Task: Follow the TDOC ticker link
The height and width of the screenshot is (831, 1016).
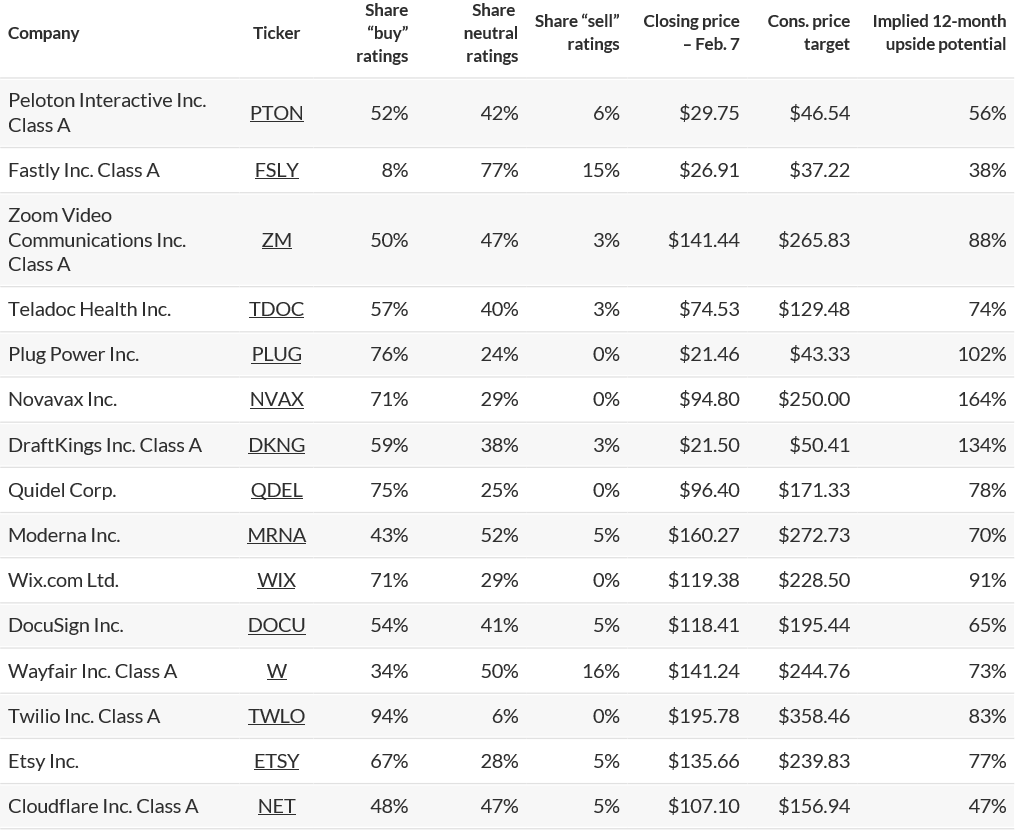Action: 276,309
